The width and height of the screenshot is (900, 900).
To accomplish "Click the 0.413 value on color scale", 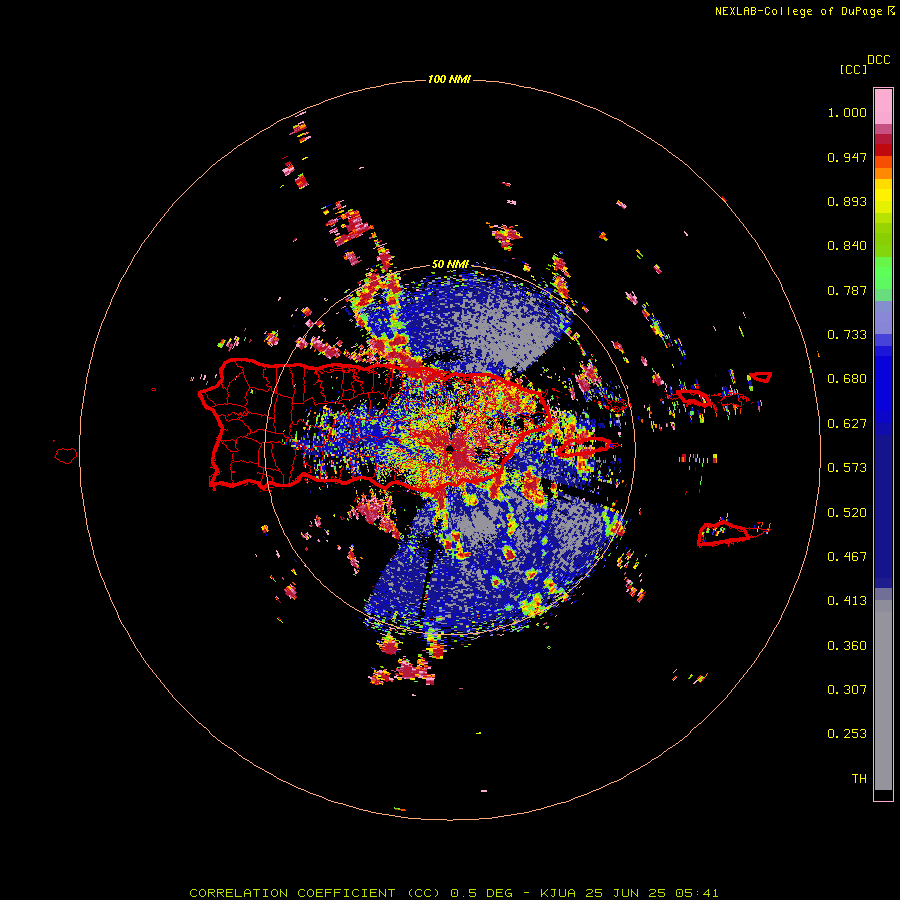I will point(847,601).
